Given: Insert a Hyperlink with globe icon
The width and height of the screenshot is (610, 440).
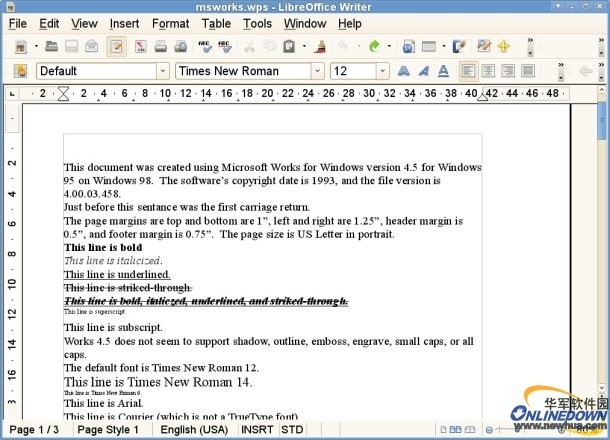Looking at the screenshot, I should point(408,47).
